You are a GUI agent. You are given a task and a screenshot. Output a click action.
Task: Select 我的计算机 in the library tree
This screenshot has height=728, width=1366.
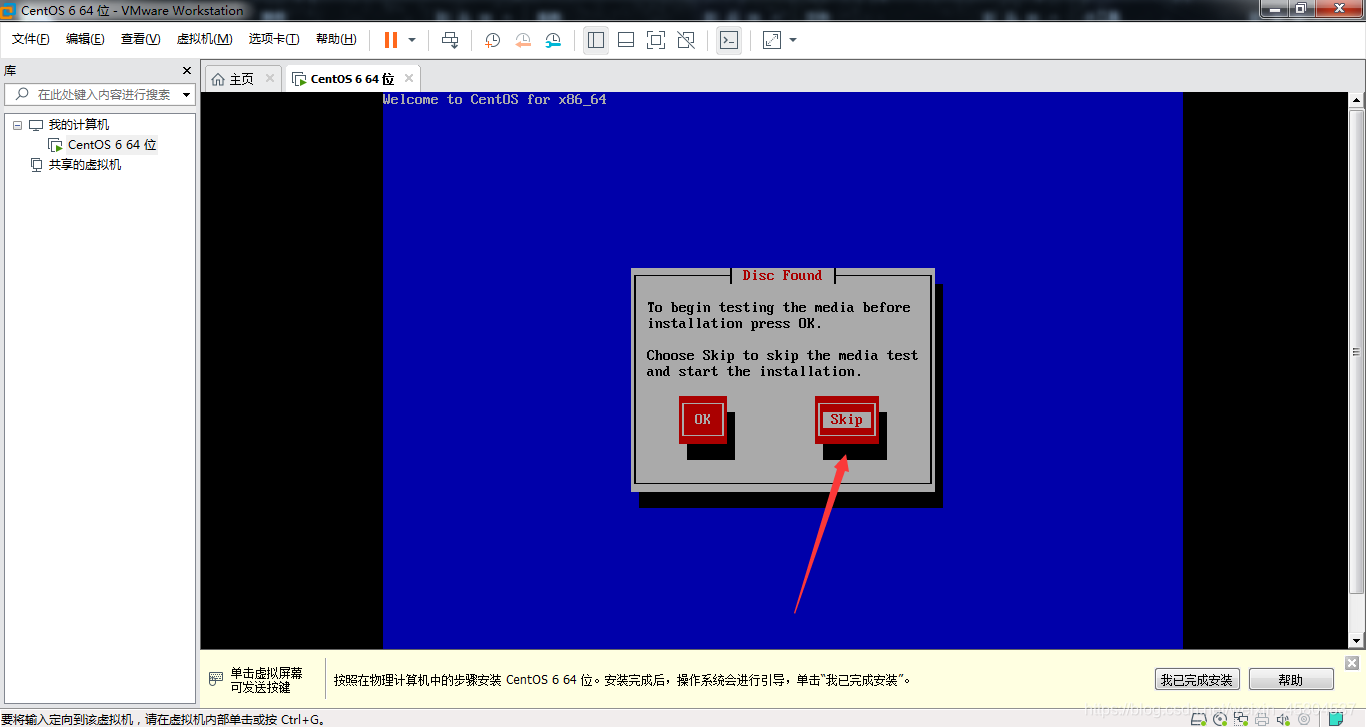pyautogui.click(x=79, y=125)
